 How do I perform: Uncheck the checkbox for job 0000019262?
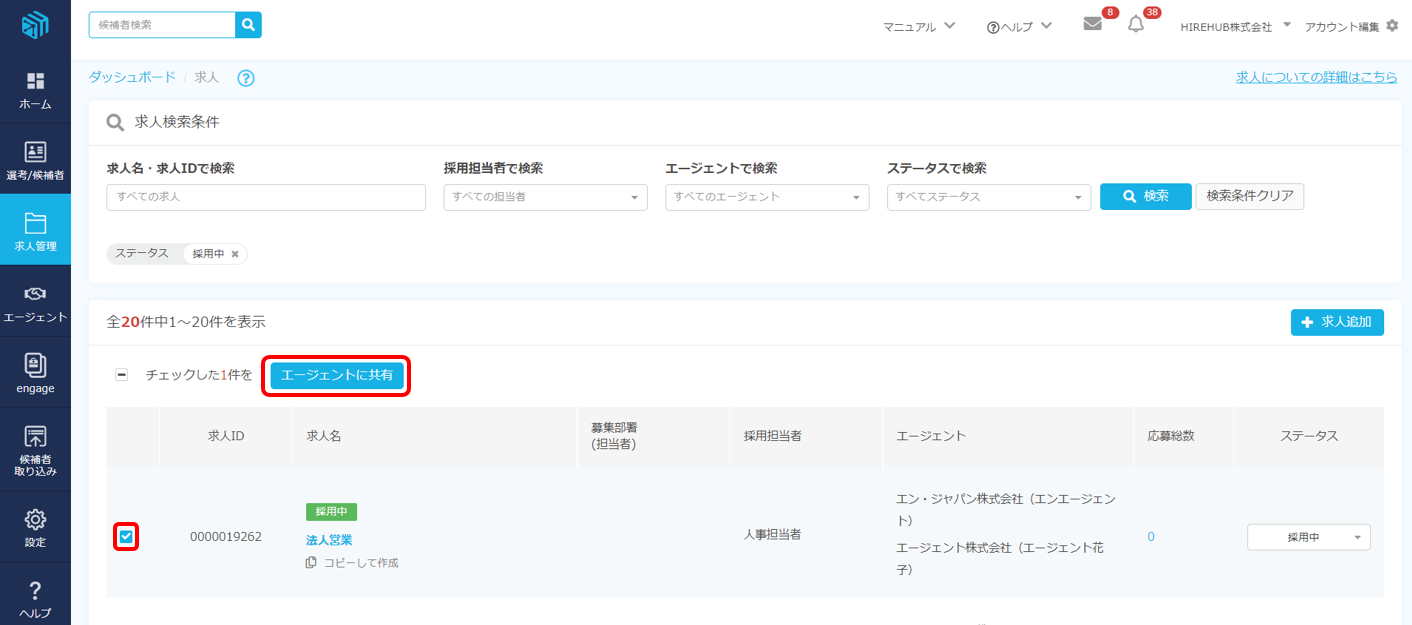click(126, 537)
